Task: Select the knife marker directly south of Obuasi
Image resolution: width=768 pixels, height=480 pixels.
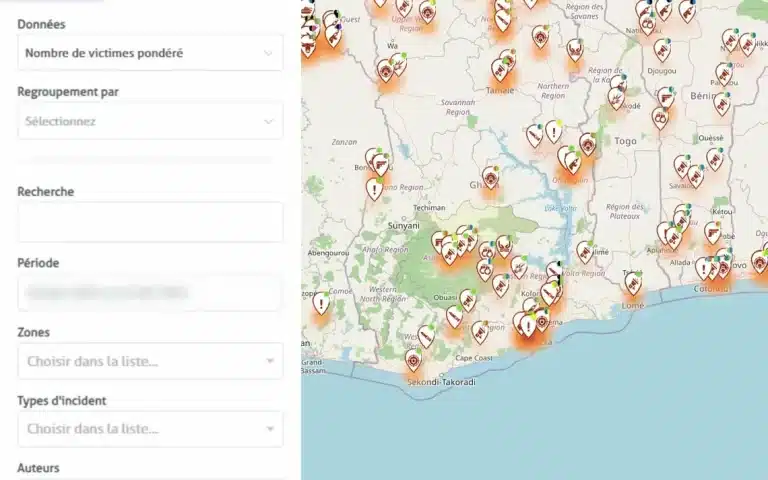Action: pyautogui.click(x=455, y=317)
